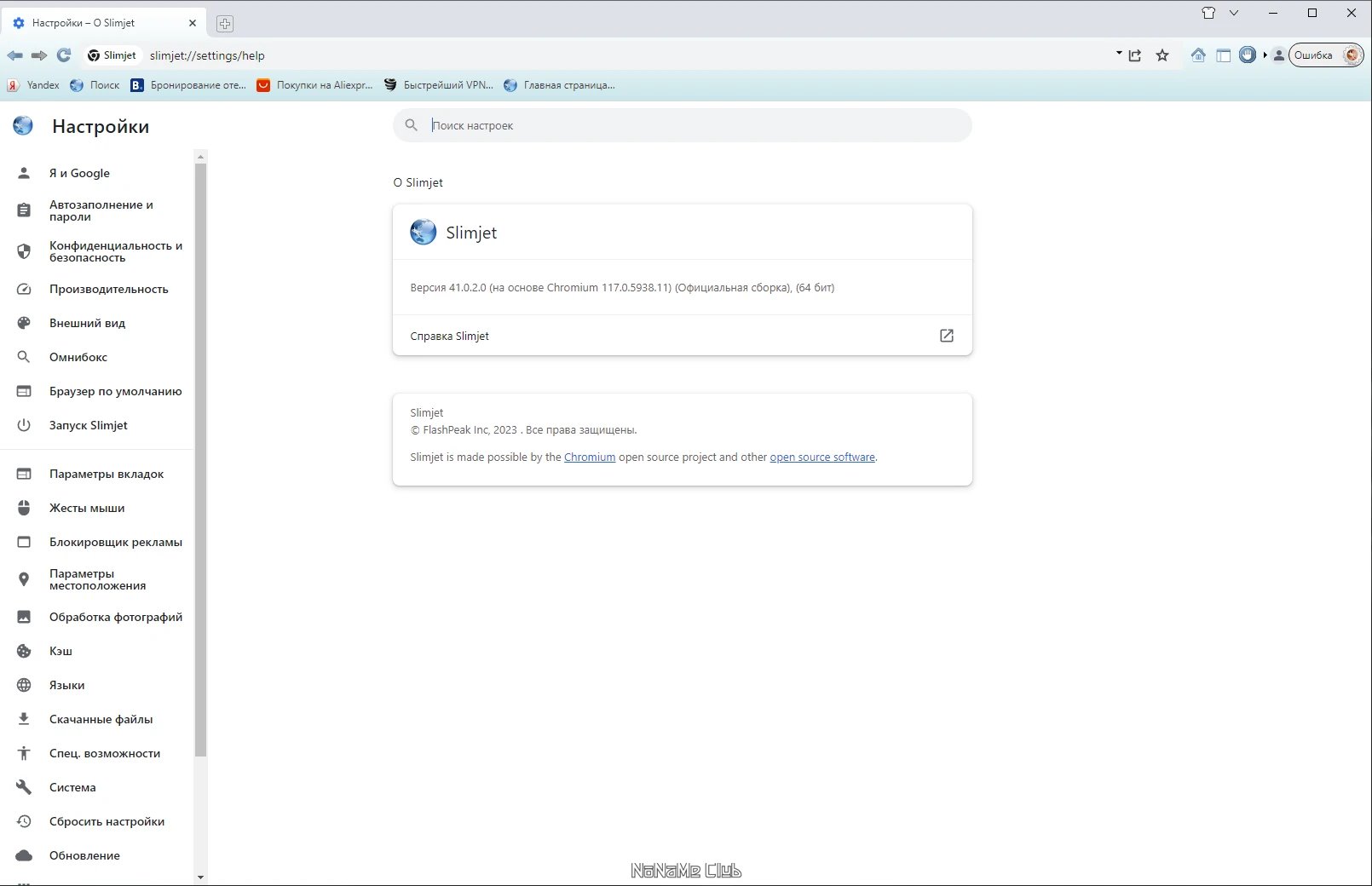Click the sidebar vertical scrollbar
1372x886 pixels.
(201, 460)
